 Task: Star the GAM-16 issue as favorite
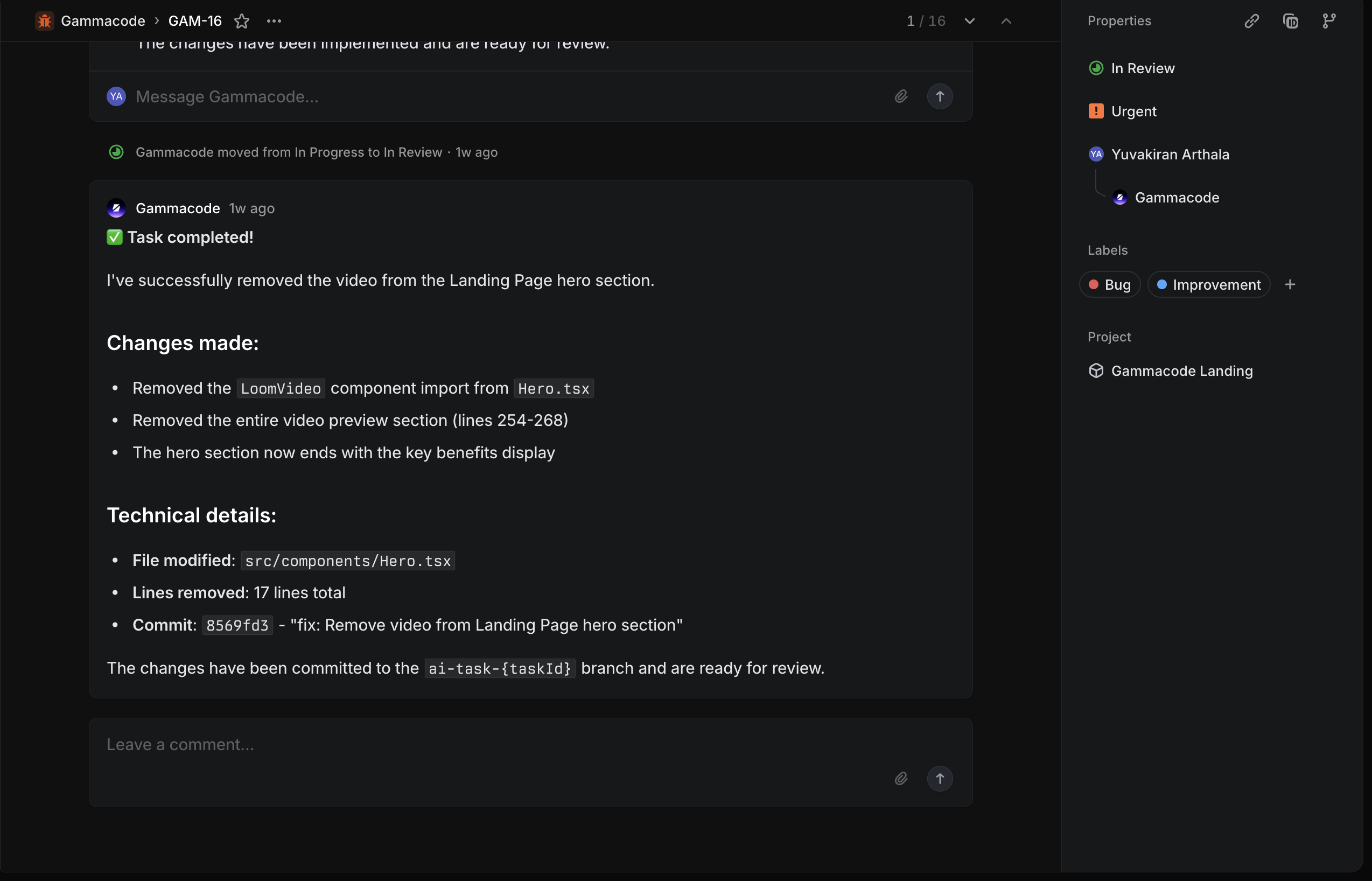tap(242, 21)
